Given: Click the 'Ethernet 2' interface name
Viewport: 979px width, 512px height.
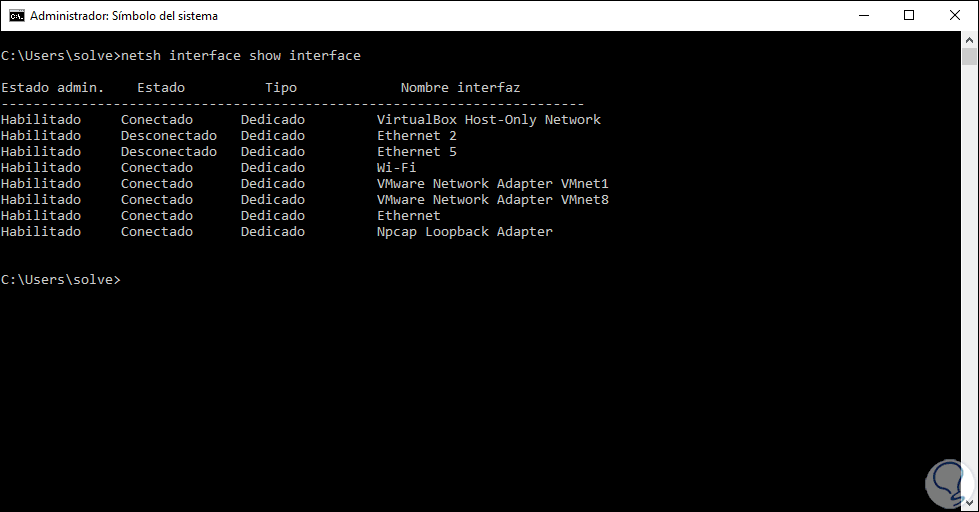Looking at the screenshot, I should [416, 136].
